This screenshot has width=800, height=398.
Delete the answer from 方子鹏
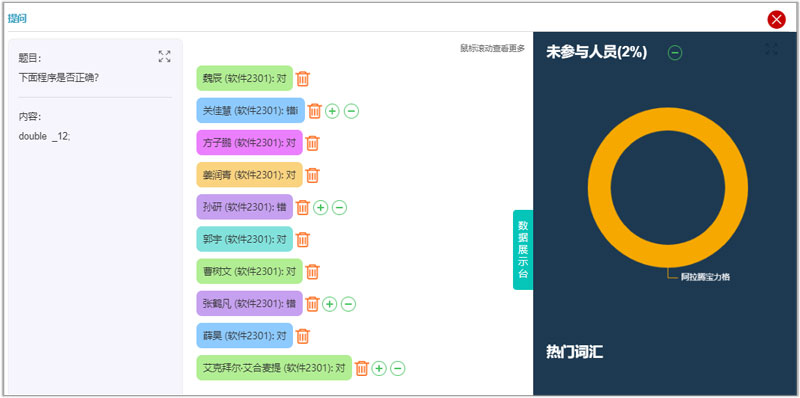point(313,143)
